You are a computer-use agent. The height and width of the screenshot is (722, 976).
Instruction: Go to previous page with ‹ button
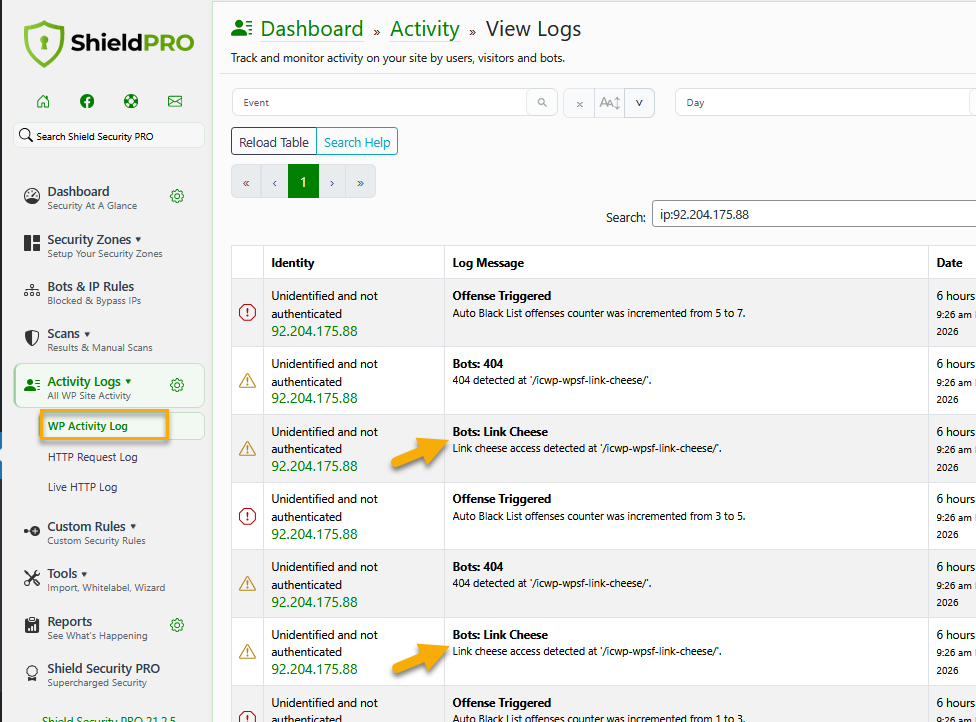tap(274, 182)
